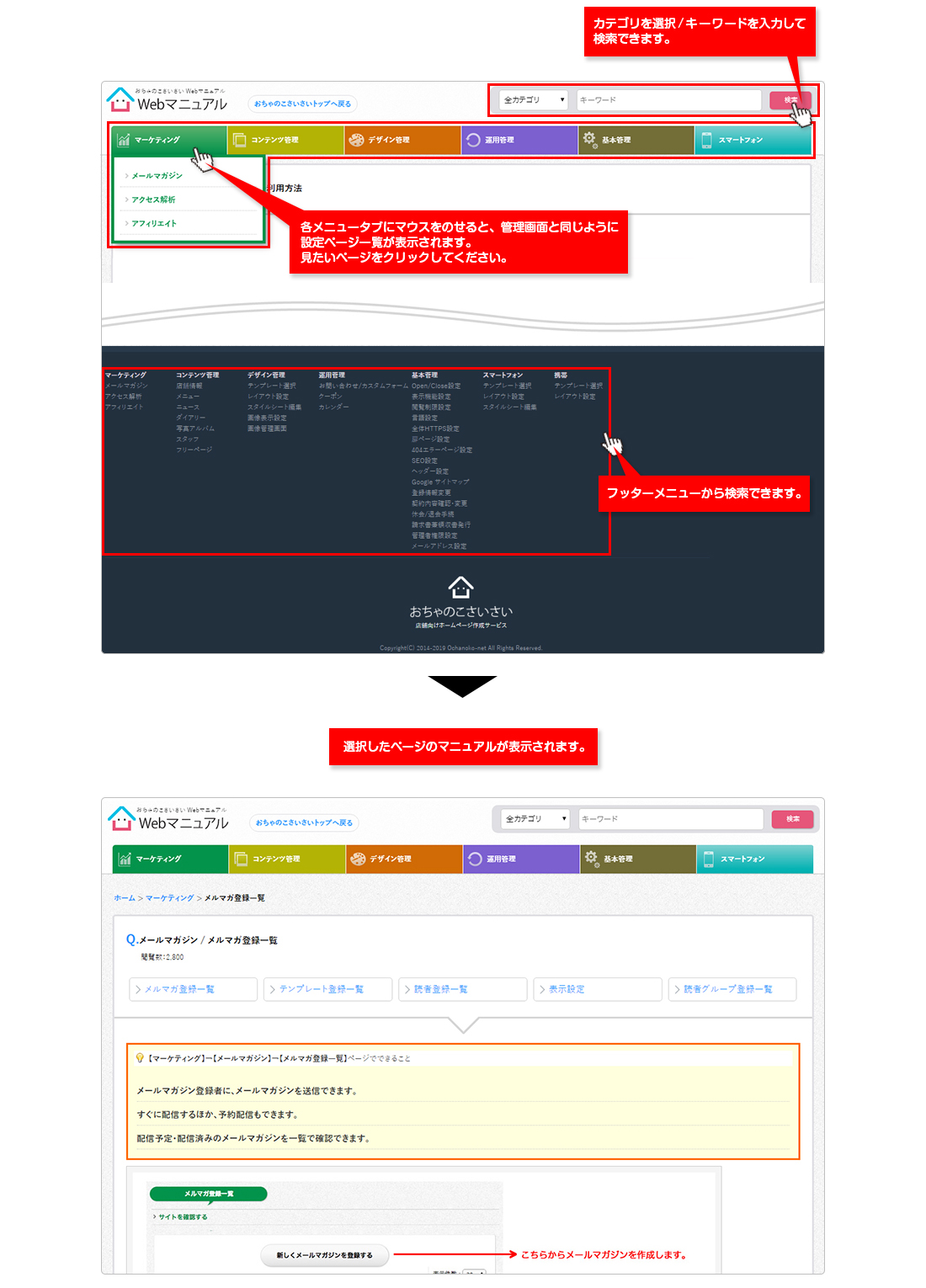Click footer link SEO設定
This screenshot has width=926, height=1288.
424,460
